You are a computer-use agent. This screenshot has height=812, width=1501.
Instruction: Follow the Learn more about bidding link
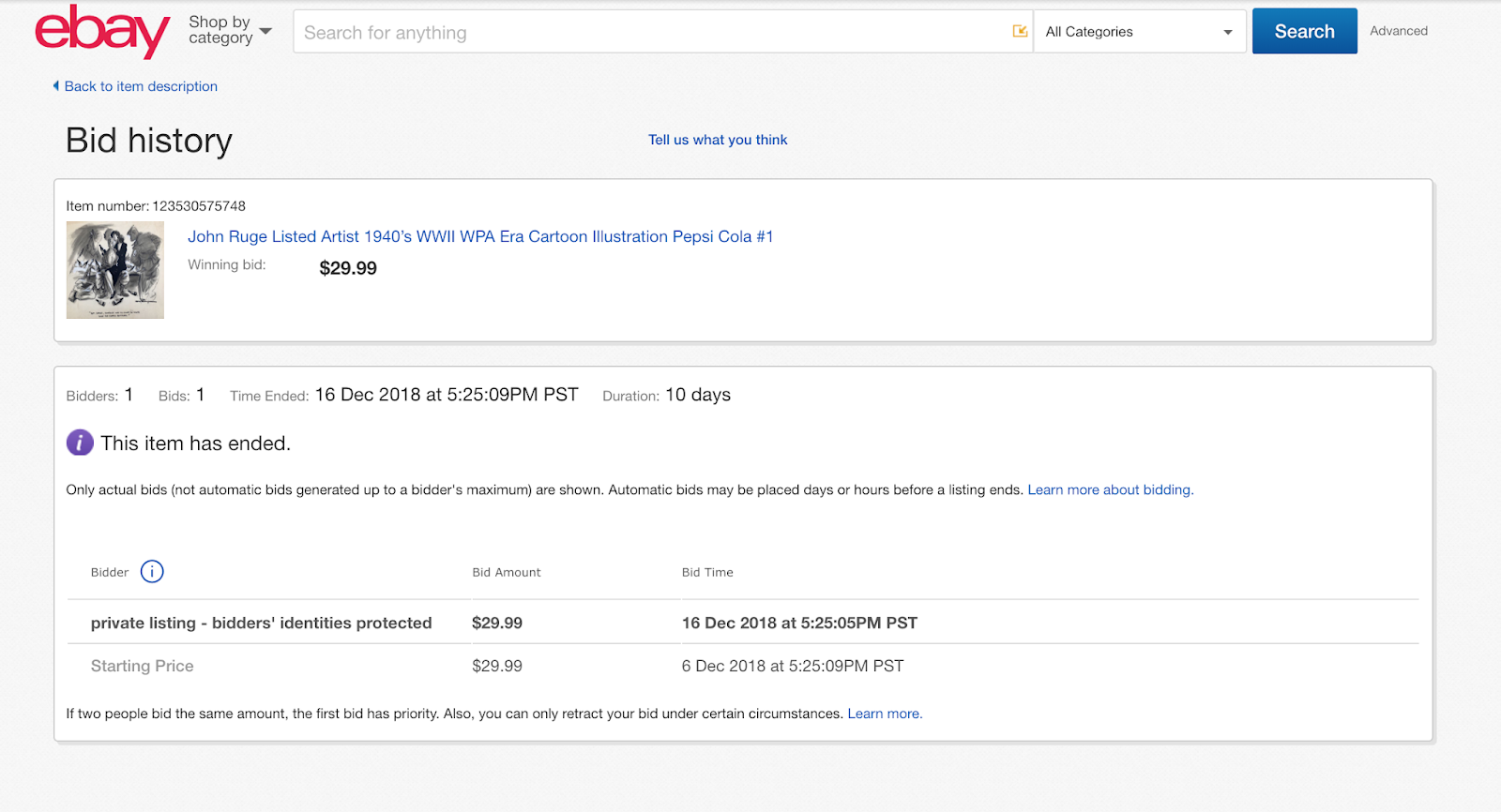(x=1110, y=489)
